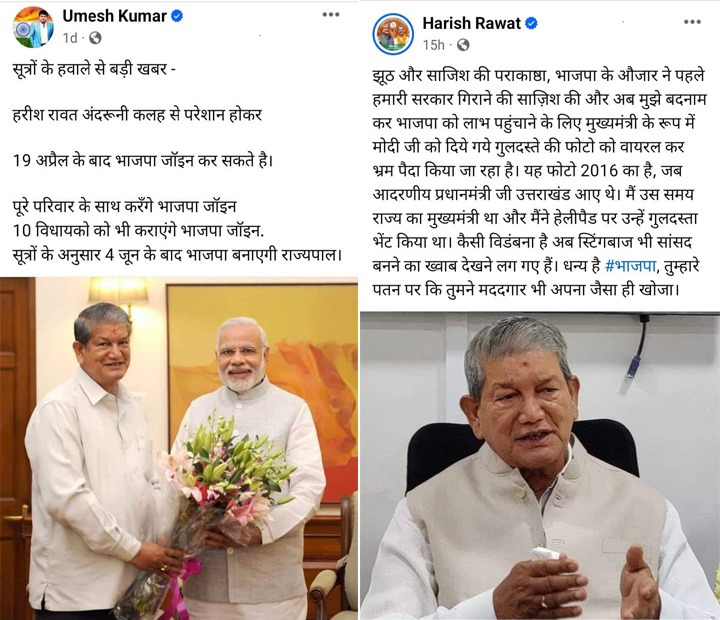
Task: Open the three-dot menu on Umesh Kumar's post
Action: (331, 15)
